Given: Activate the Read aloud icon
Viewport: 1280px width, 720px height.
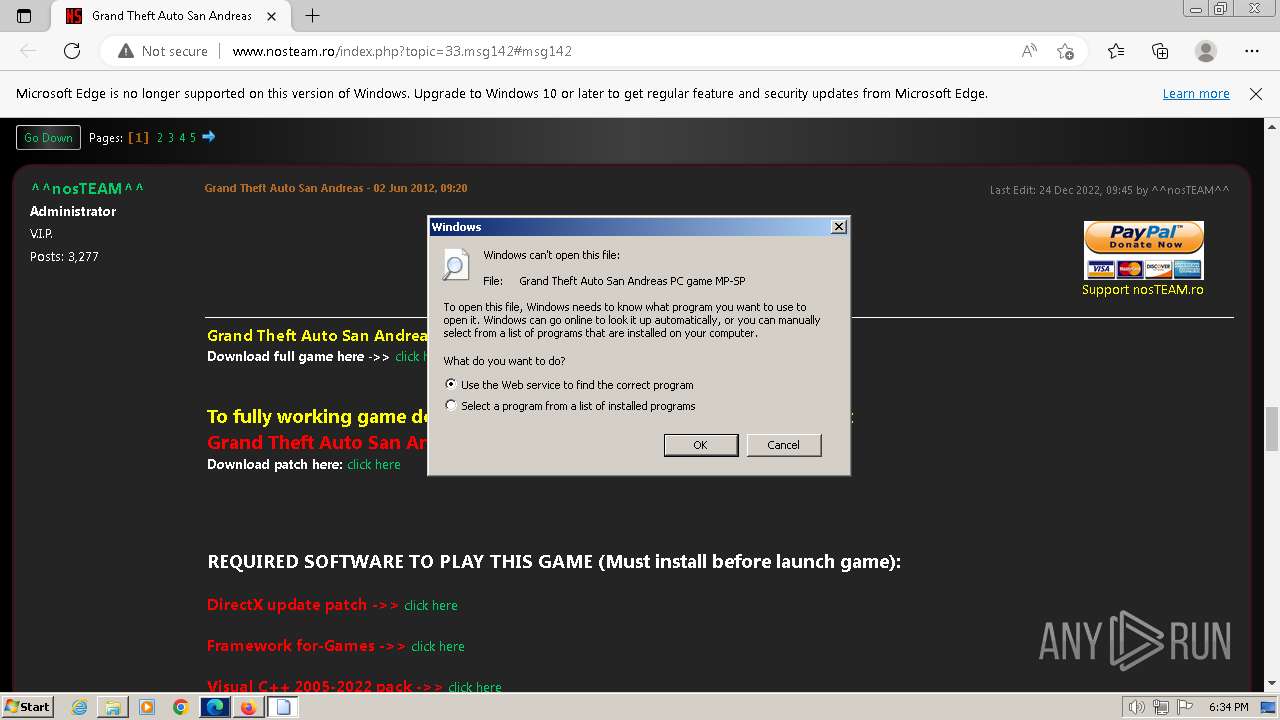Looking at the screenshot, I should 1029,51.
